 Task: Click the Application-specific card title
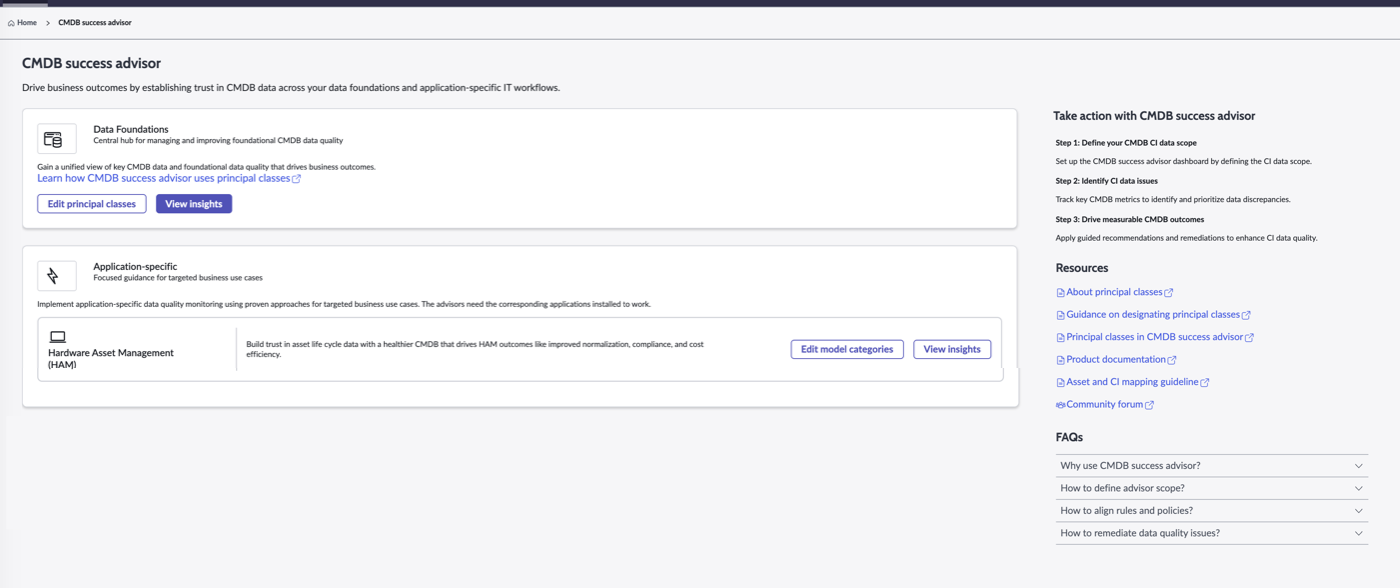[x=135, y=266]
